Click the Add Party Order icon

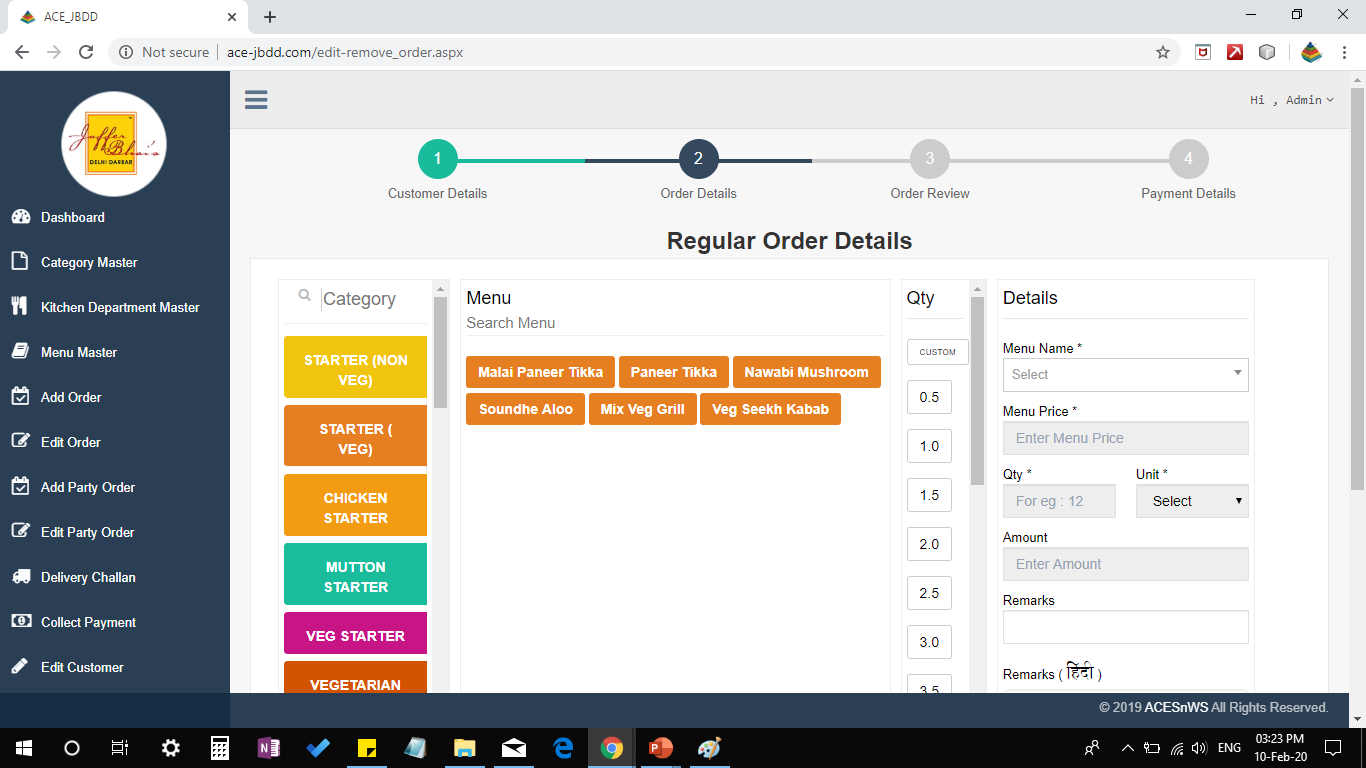pyautogui.click(x=20, y=486)
